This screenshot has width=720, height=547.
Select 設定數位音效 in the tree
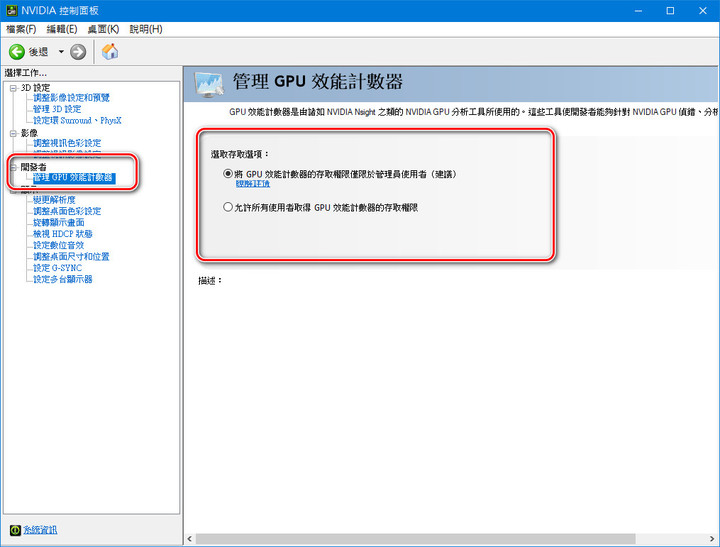click(x=59, y=245)
